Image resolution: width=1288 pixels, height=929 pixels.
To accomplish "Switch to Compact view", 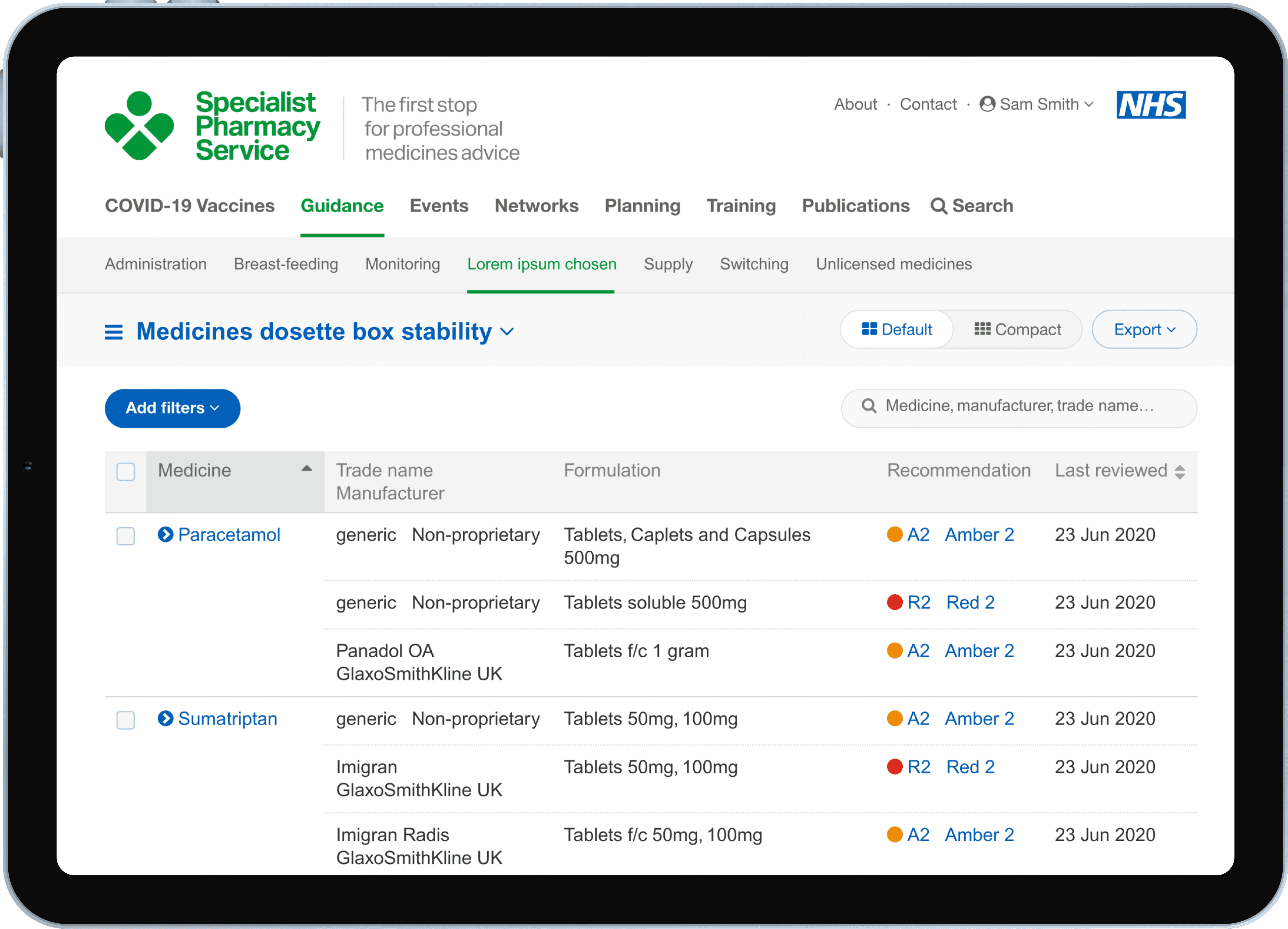I will 1018,329.
